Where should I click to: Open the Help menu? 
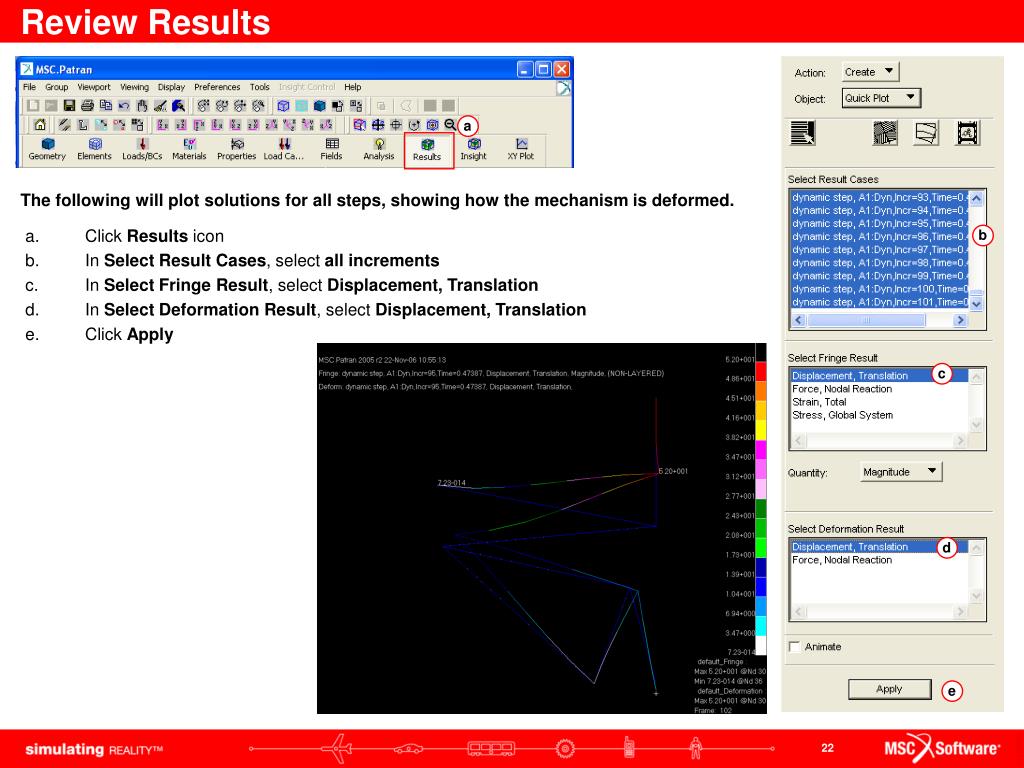click(353, 87)
